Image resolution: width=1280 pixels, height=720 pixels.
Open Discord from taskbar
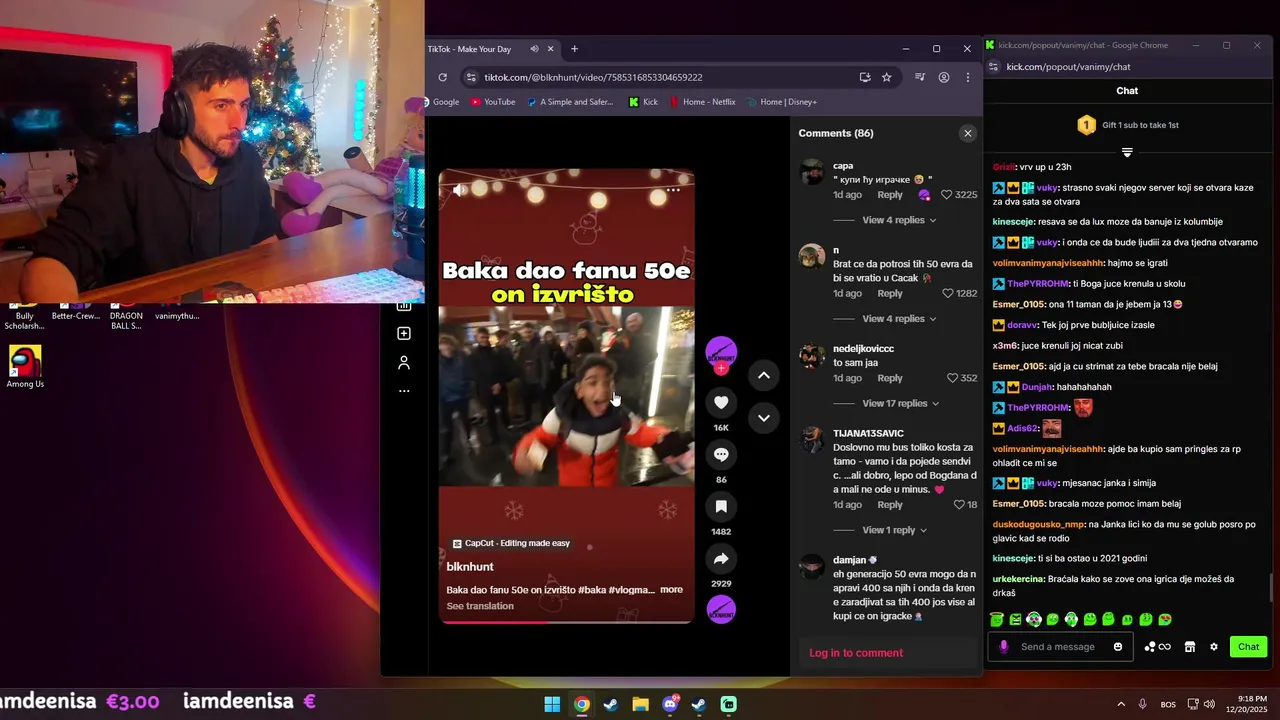pos(670,704)
